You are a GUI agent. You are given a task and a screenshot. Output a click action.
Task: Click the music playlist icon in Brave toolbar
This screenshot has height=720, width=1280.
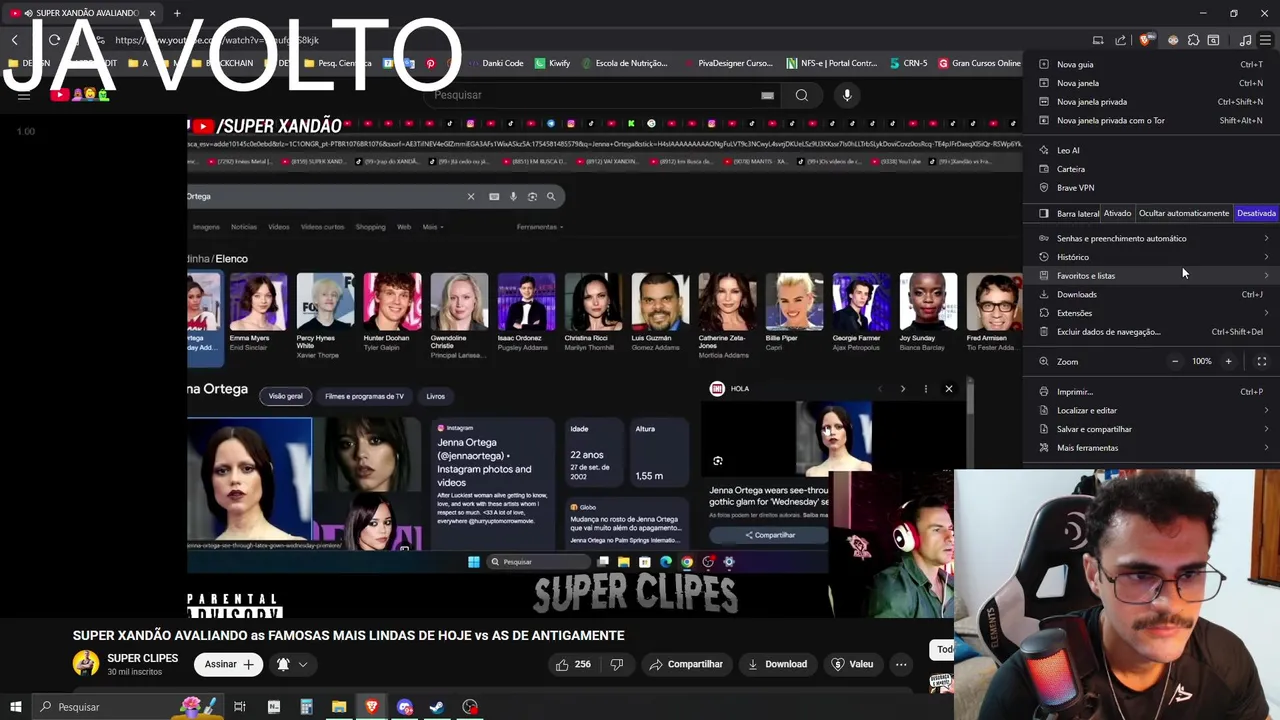click(1245, 40)
